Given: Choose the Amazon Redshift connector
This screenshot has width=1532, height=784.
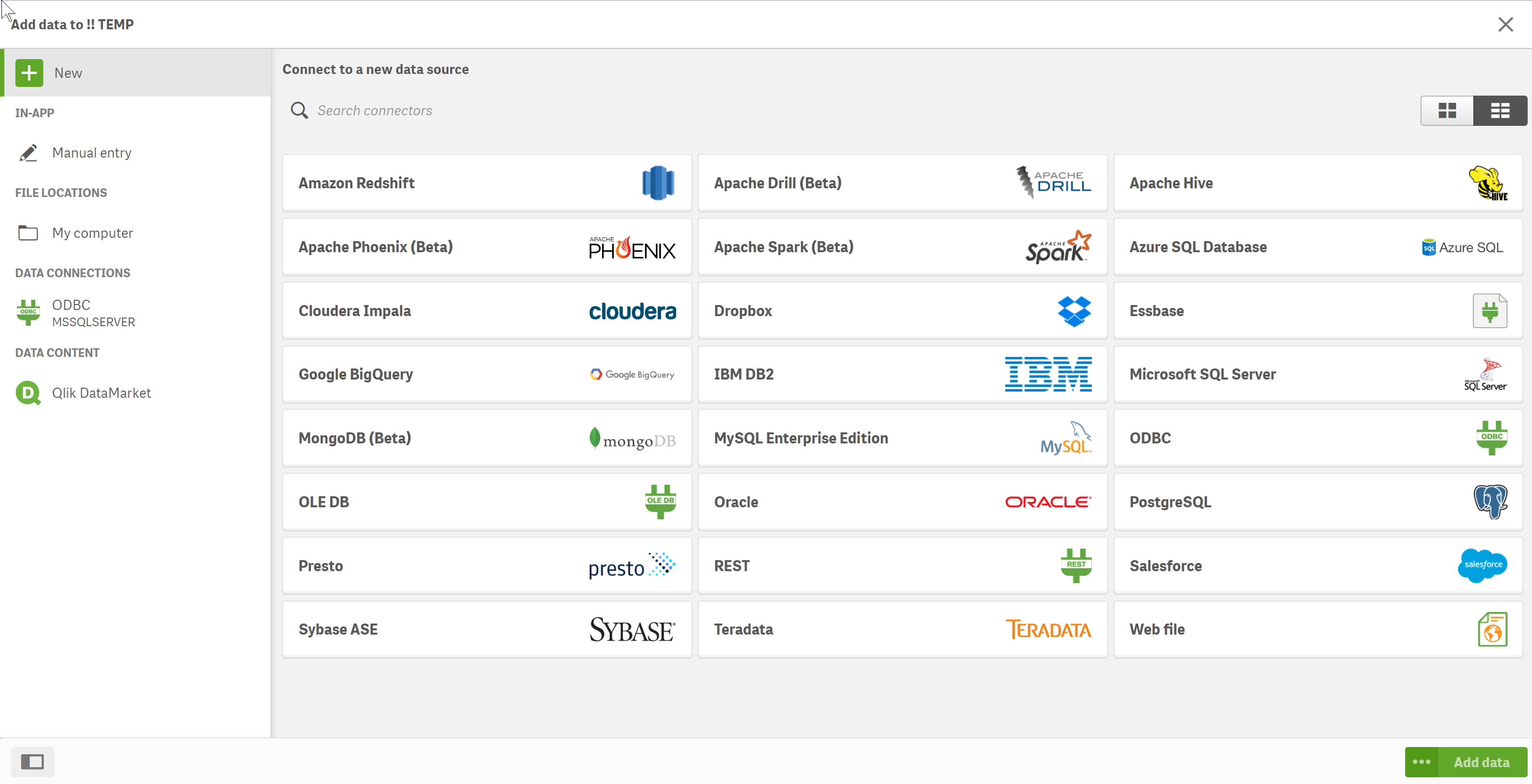Looking at the screenshot, I should coord(486,183).
